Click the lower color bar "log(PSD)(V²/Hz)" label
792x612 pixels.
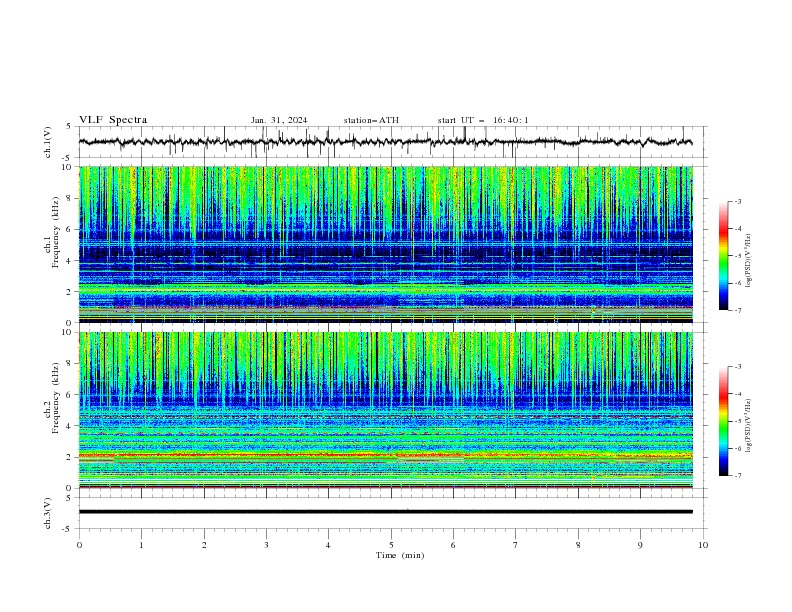tap(748, 425)
